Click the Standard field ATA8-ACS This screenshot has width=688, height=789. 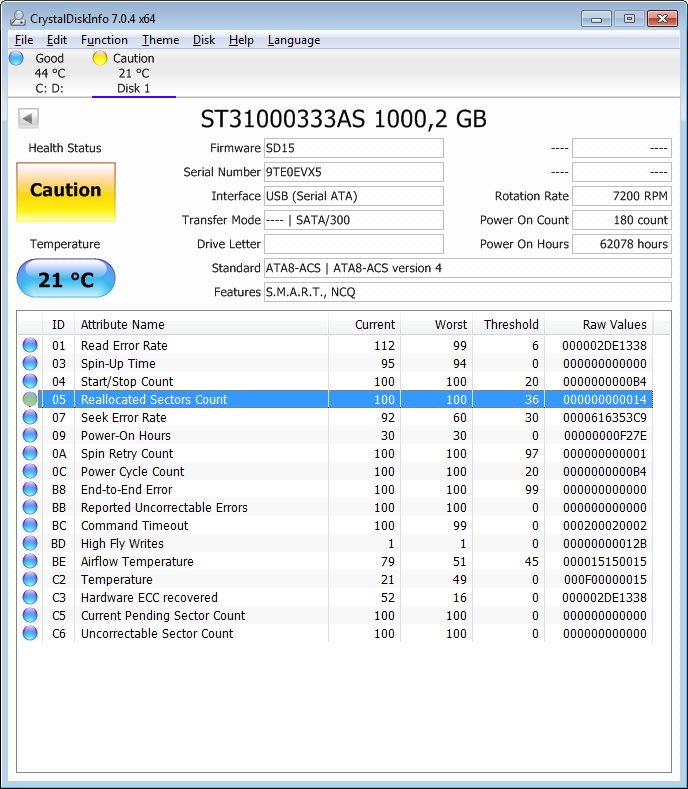468,268
